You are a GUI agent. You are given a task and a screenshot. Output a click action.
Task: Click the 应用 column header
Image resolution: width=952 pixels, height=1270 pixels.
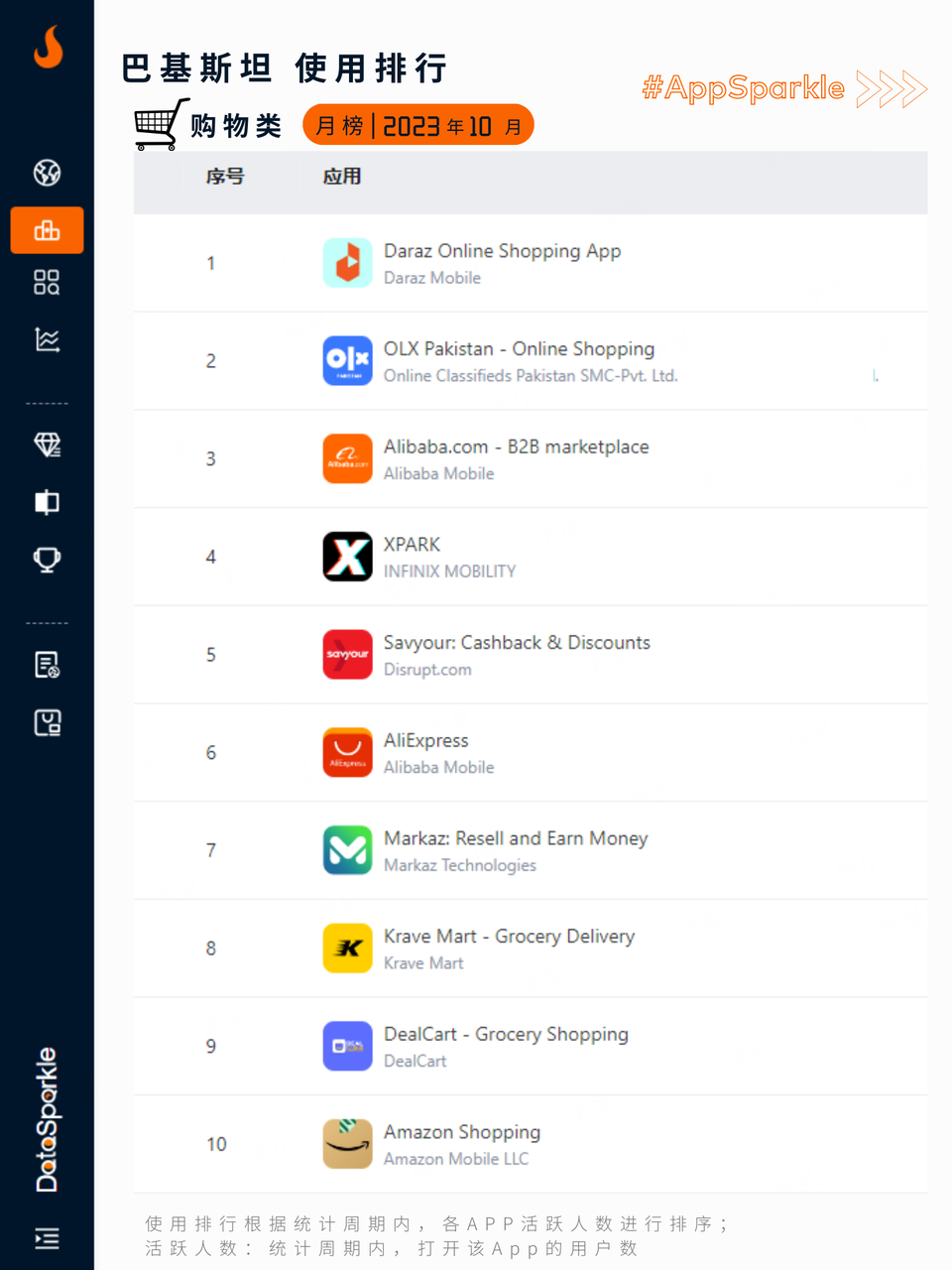click(x=342, y=177)
